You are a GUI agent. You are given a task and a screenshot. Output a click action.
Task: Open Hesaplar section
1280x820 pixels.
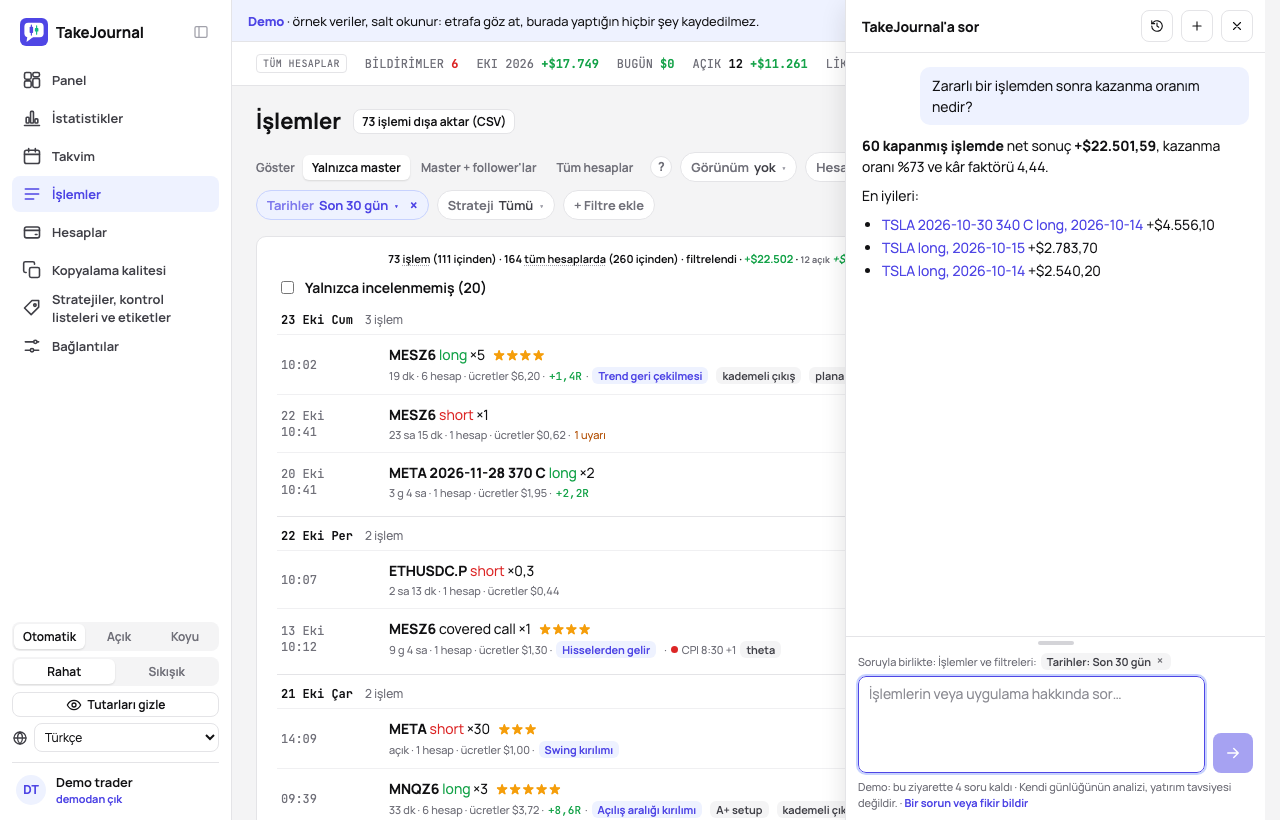(115, 232)
